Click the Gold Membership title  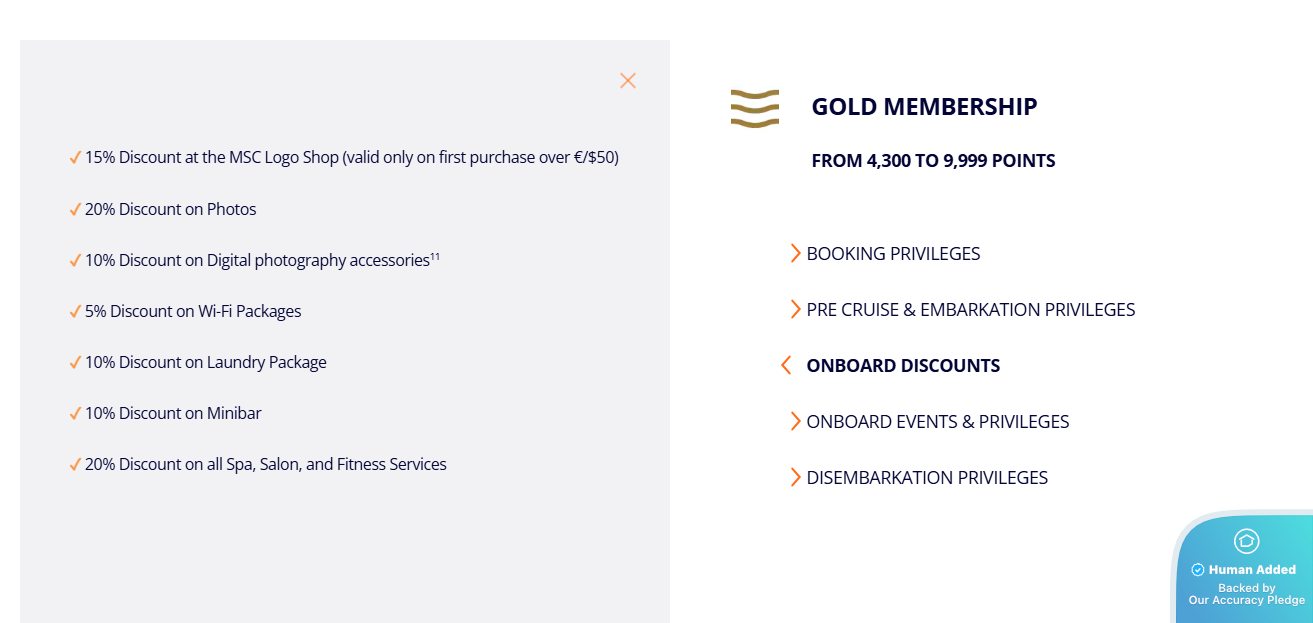tap(924, 107)
